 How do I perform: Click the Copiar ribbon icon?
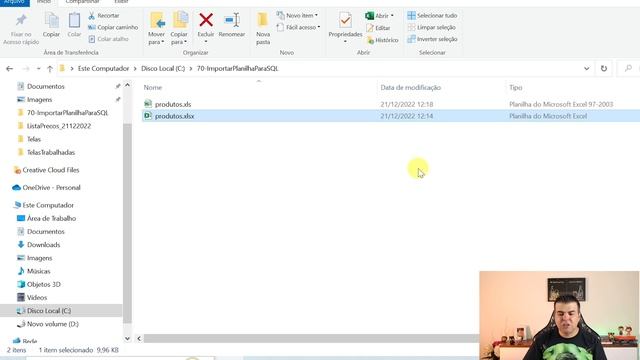(x=51, y=25)
